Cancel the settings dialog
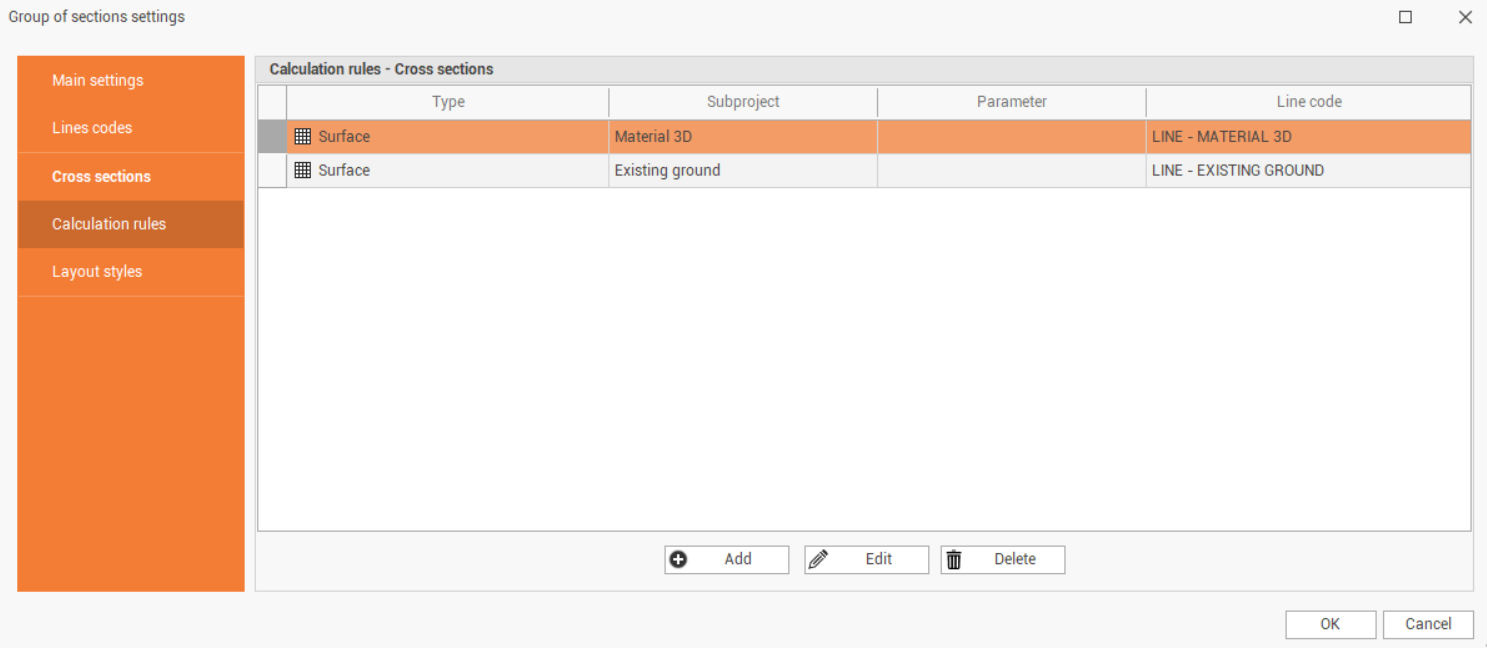 click(x=1427, y=624)
